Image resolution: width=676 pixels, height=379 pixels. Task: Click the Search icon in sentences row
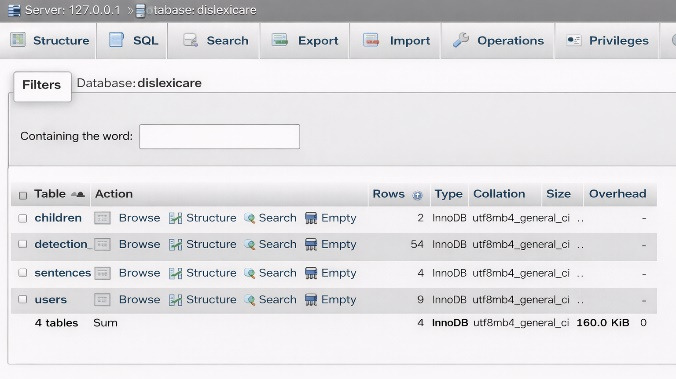[x=250, y=273]
